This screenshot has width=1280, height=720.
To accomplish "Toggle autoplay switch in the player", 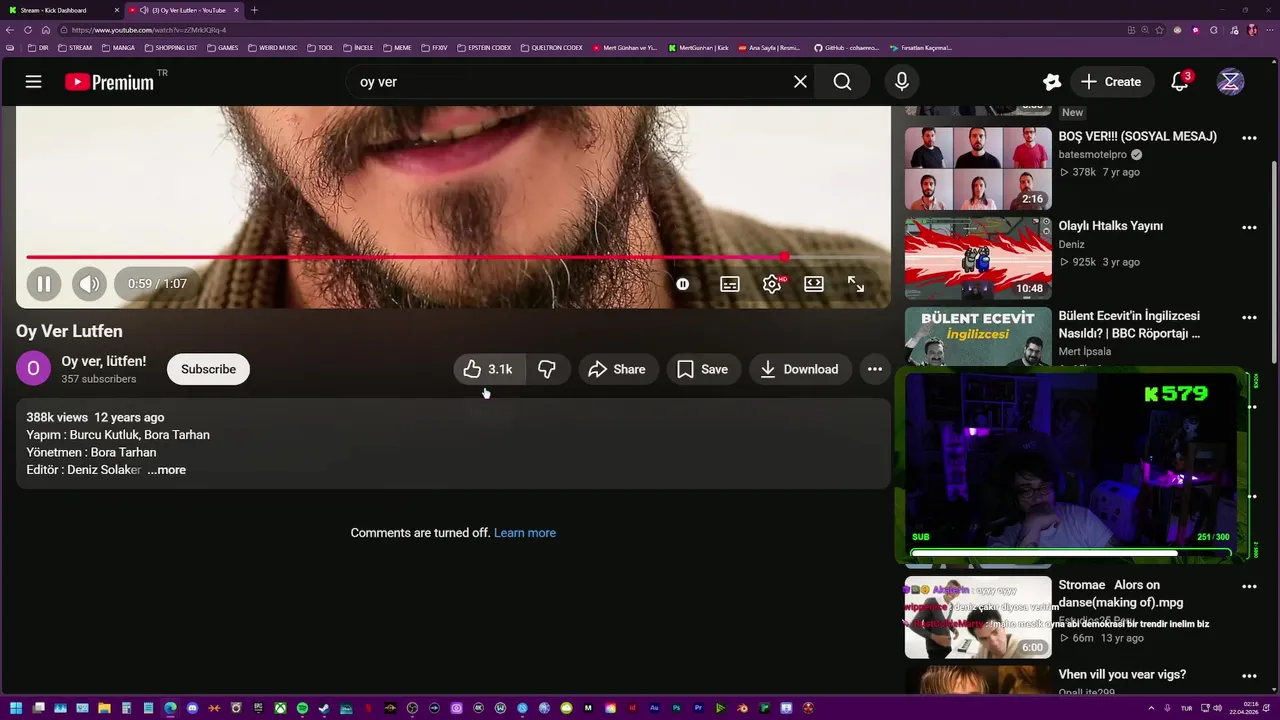I will coord(682,284).
